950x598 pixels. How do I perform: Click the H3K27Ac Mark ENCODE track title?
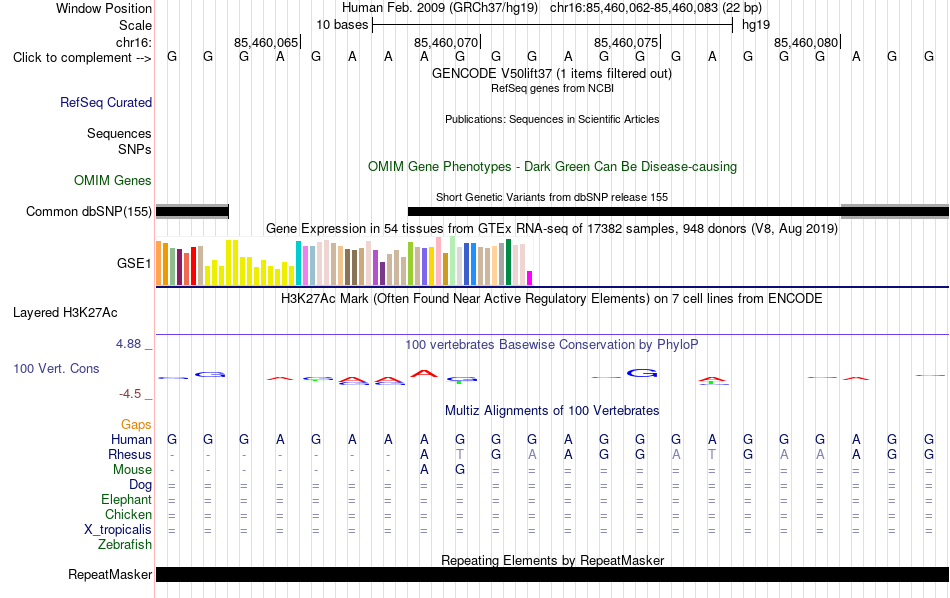pos(552,299)
